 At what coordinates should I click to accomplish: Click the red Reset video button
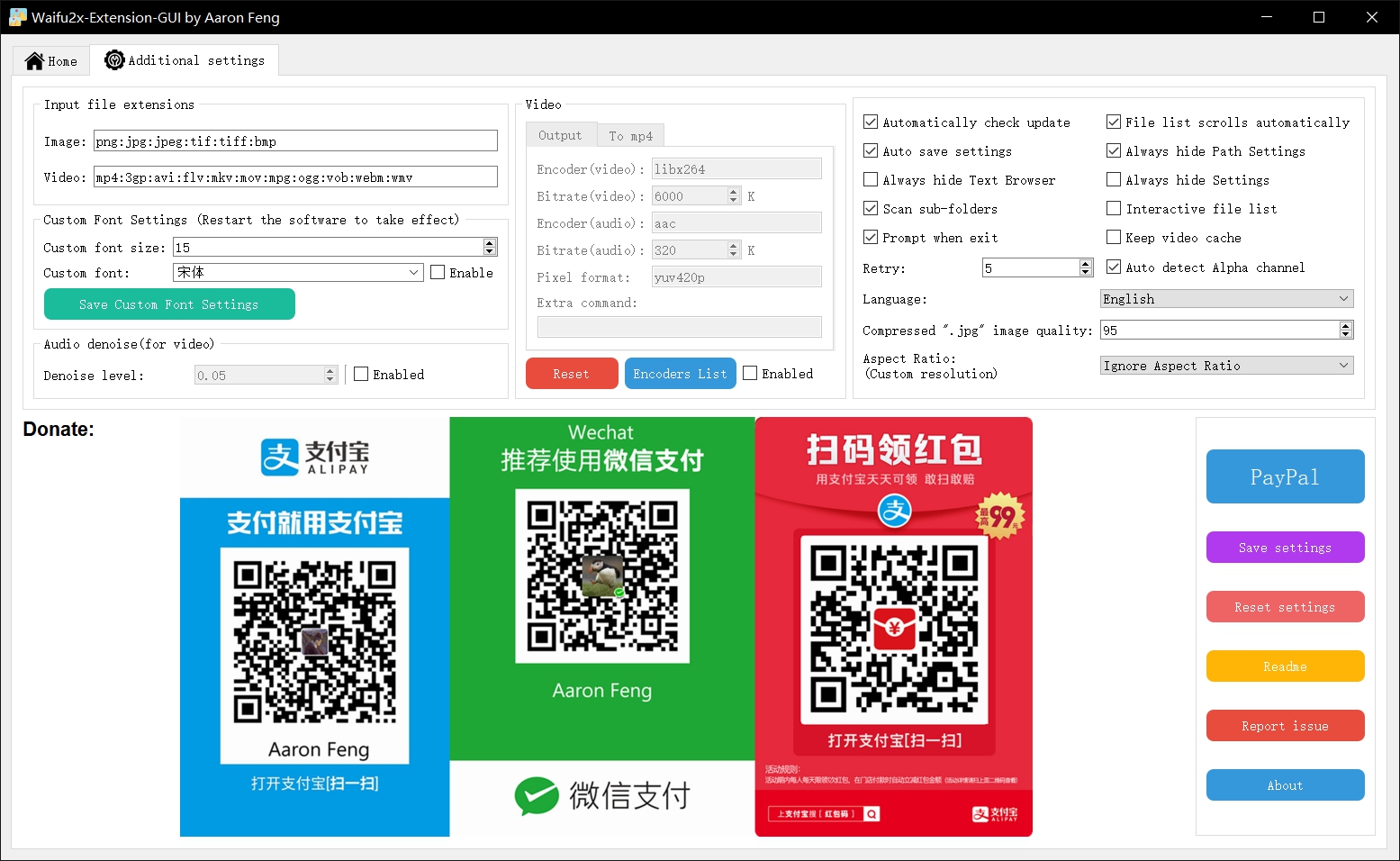[x=572, y=374]
